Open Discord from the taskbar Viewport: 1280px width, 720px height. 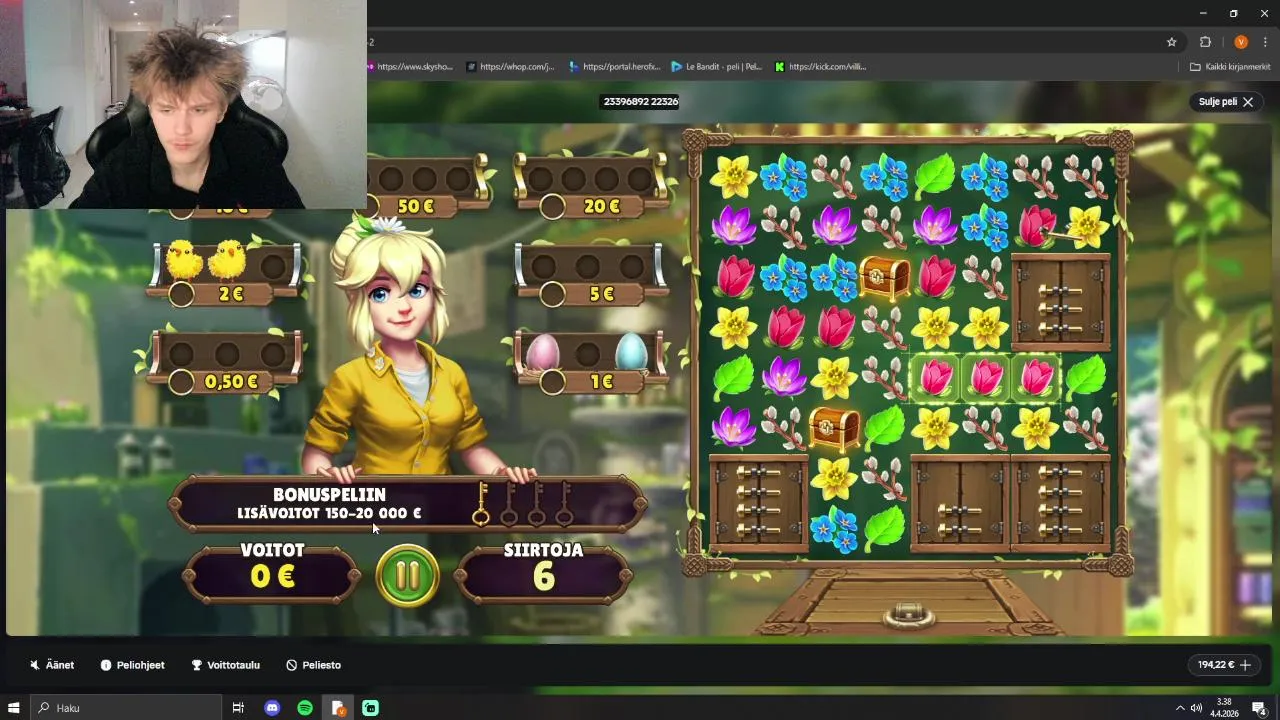272,708
